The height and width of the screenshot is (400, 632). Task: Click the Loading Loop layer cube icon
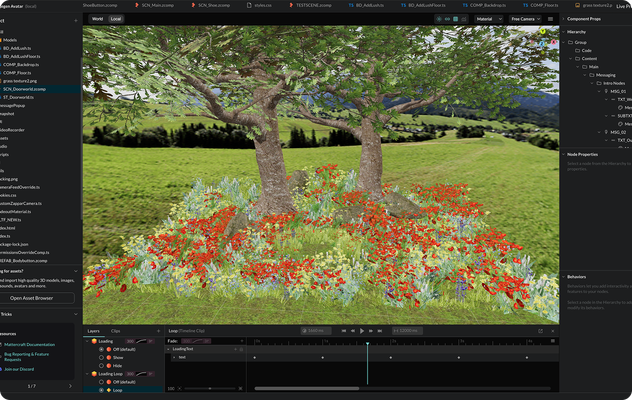(x=94, y=374)
